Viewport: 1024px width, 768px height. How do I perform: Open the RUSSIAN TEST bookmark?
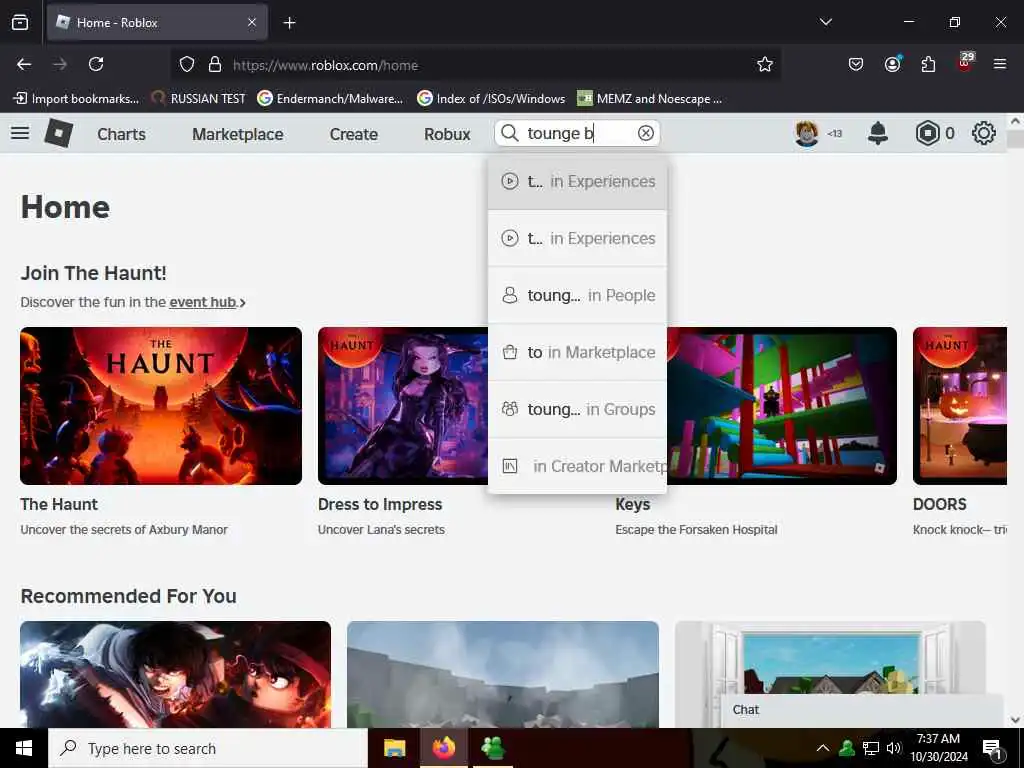pyautogui.click(x=199, y=99)
